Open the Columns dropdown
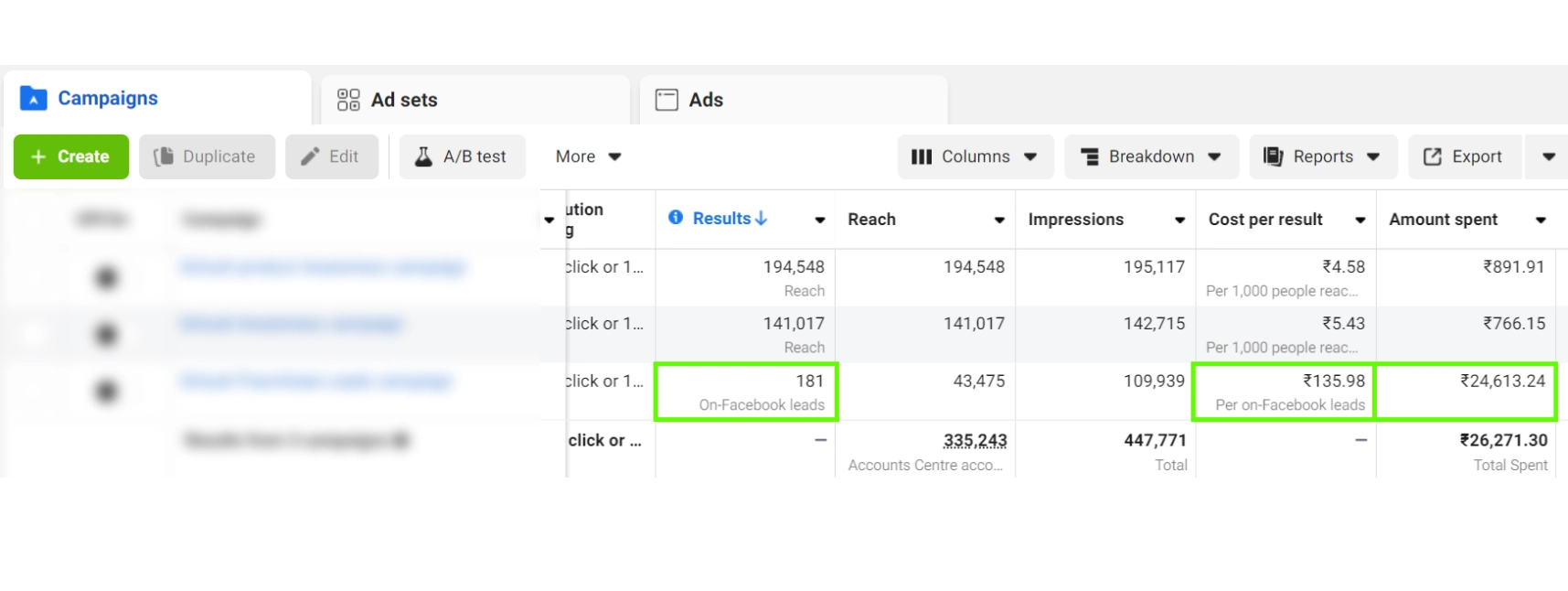Screen dimensions: 1568x591 click(976, 156)
